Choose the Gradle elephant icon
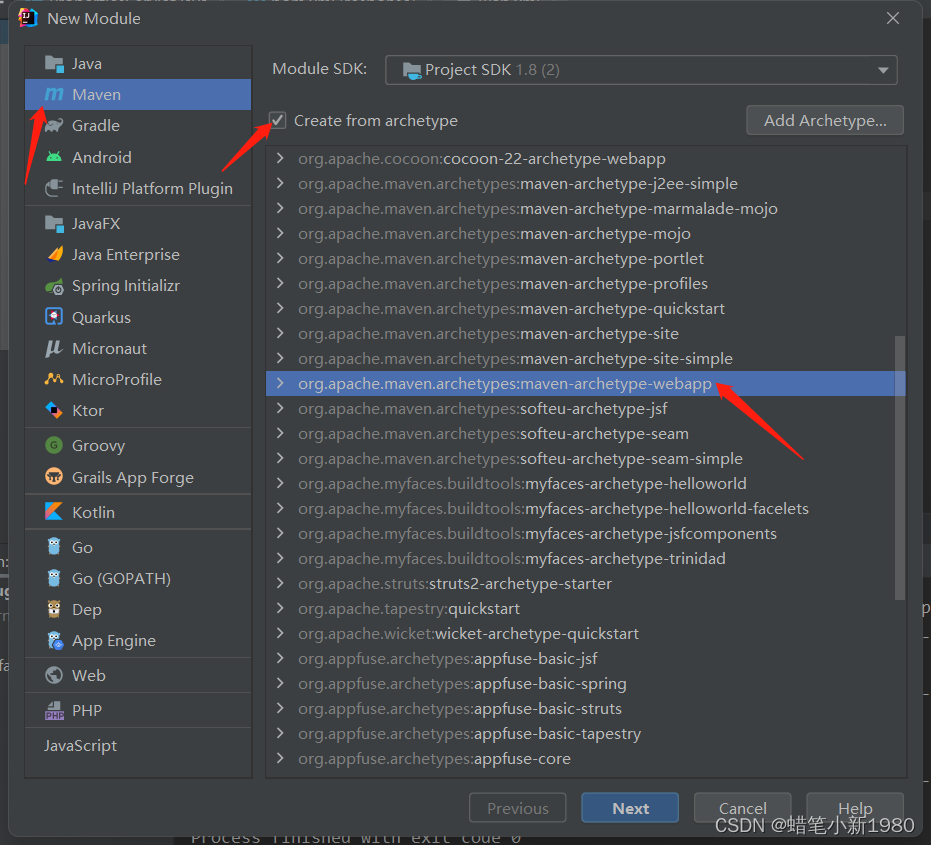This screenshot has width=931, height=845. pos(54,125)
